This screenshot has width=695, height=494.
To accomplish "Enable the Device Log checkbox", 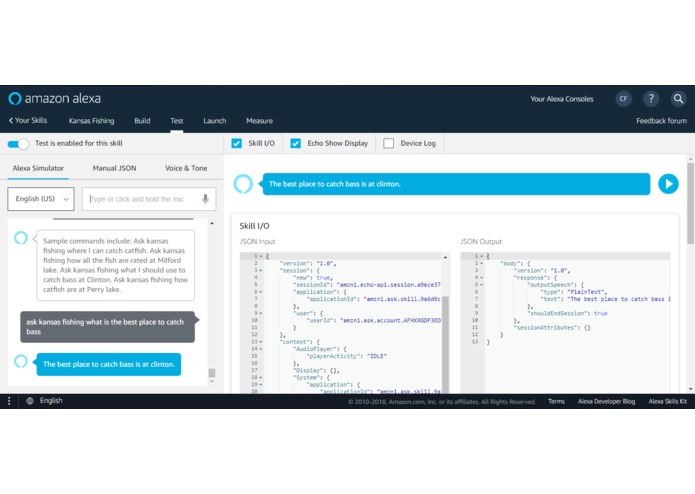I will click(388, 144).
